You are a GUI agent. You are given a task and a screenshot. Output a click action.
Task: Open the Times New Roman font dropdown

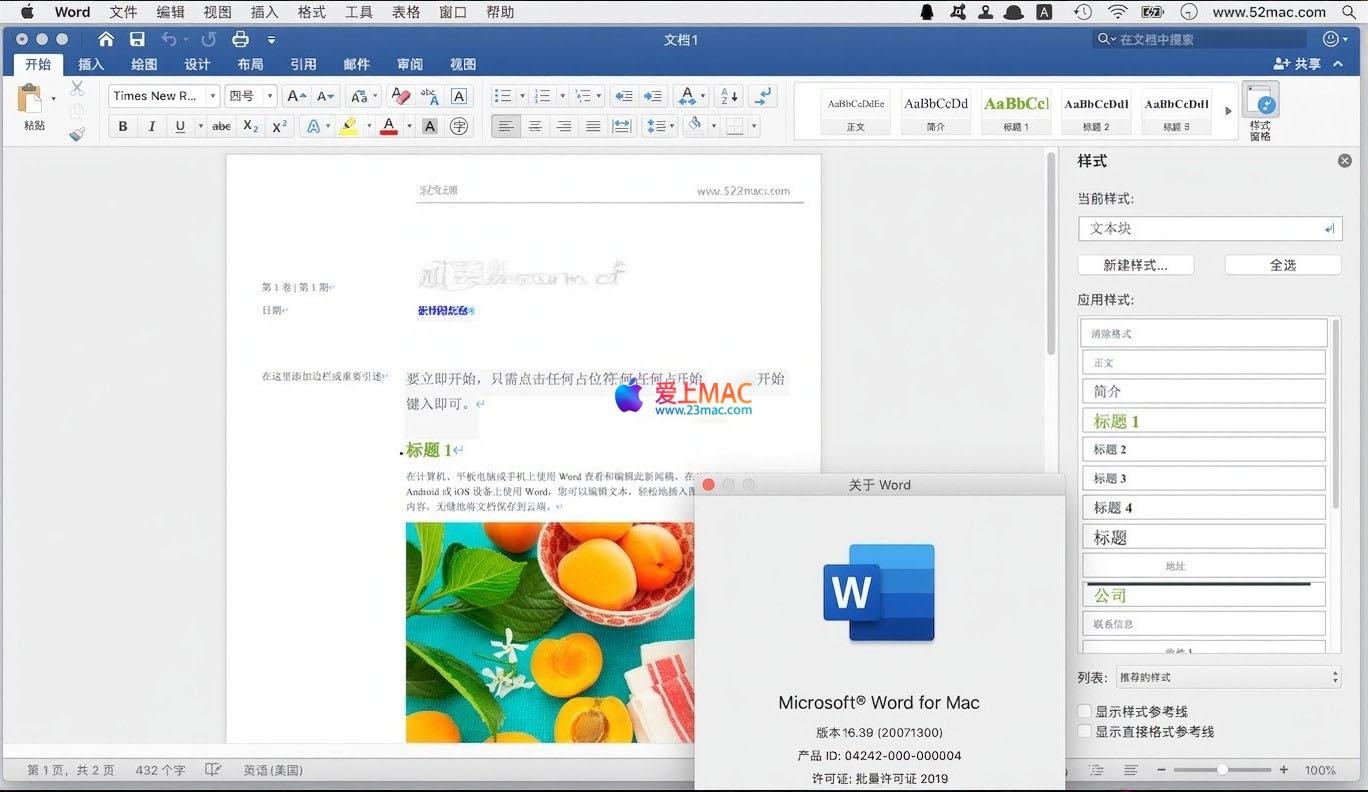tap(213, 96)
